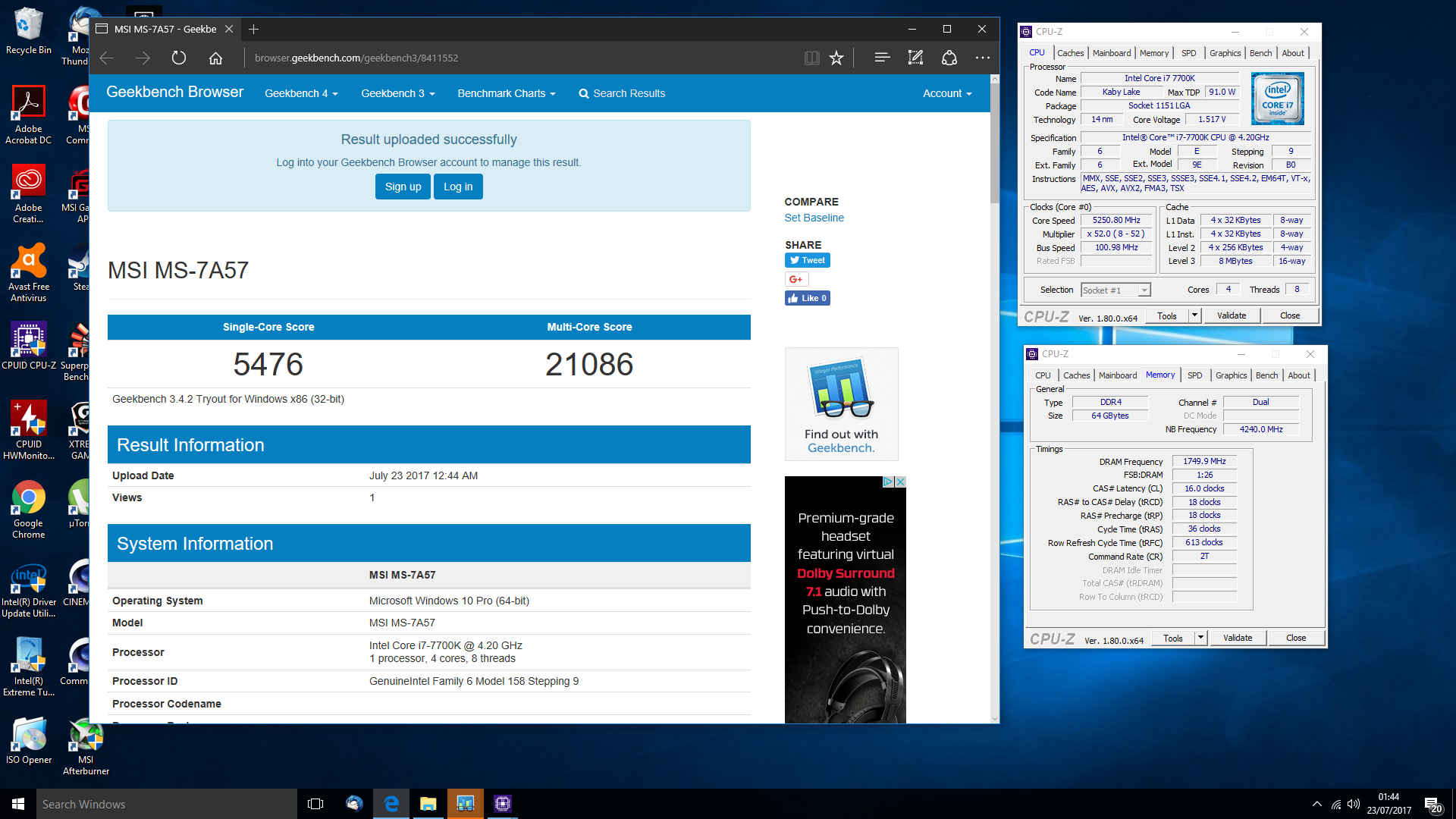
Task: Open Recycle Bin desktop icon
Action: click(x=29, y=32)
